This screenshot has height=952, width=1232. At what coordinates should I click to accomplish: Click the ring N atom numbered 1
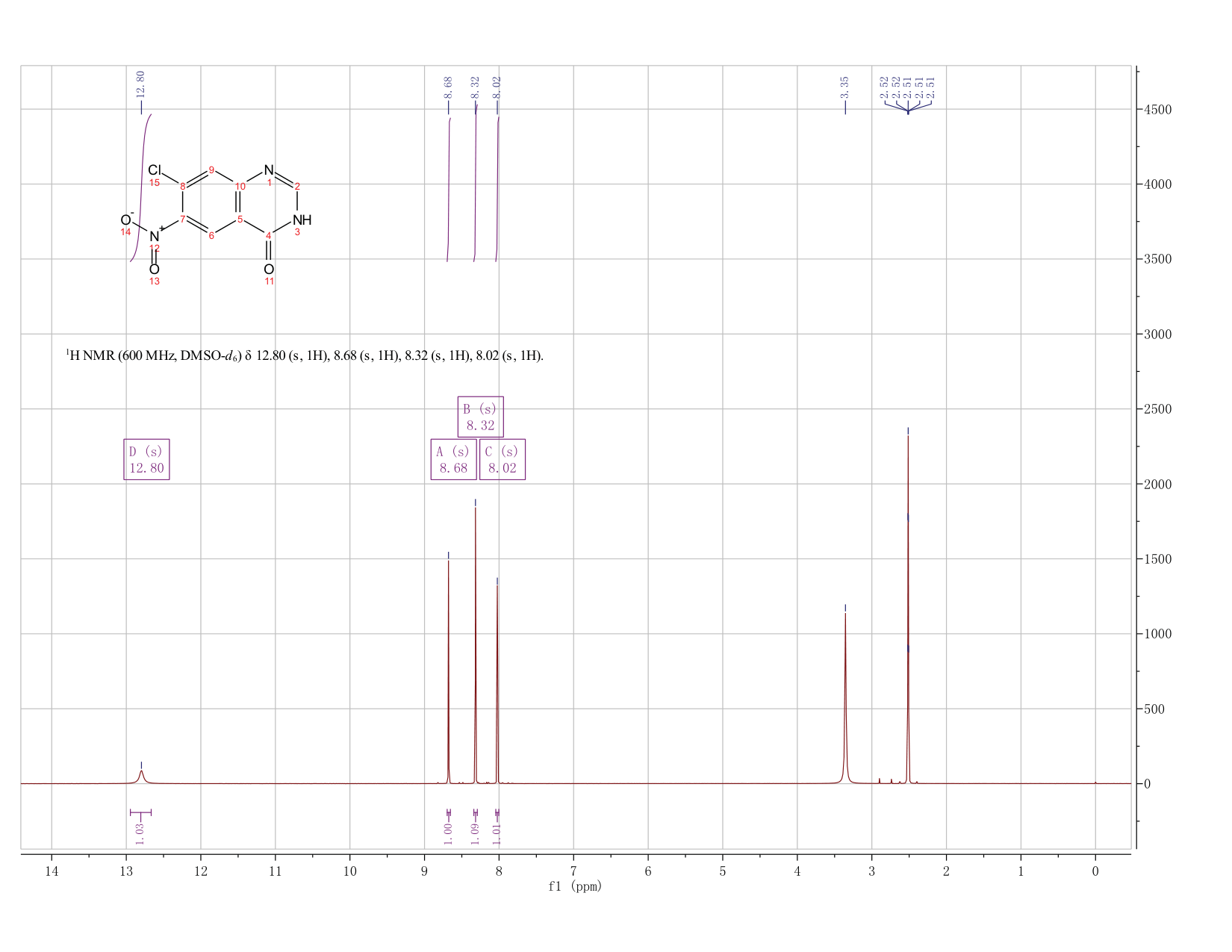click(269, 170)
